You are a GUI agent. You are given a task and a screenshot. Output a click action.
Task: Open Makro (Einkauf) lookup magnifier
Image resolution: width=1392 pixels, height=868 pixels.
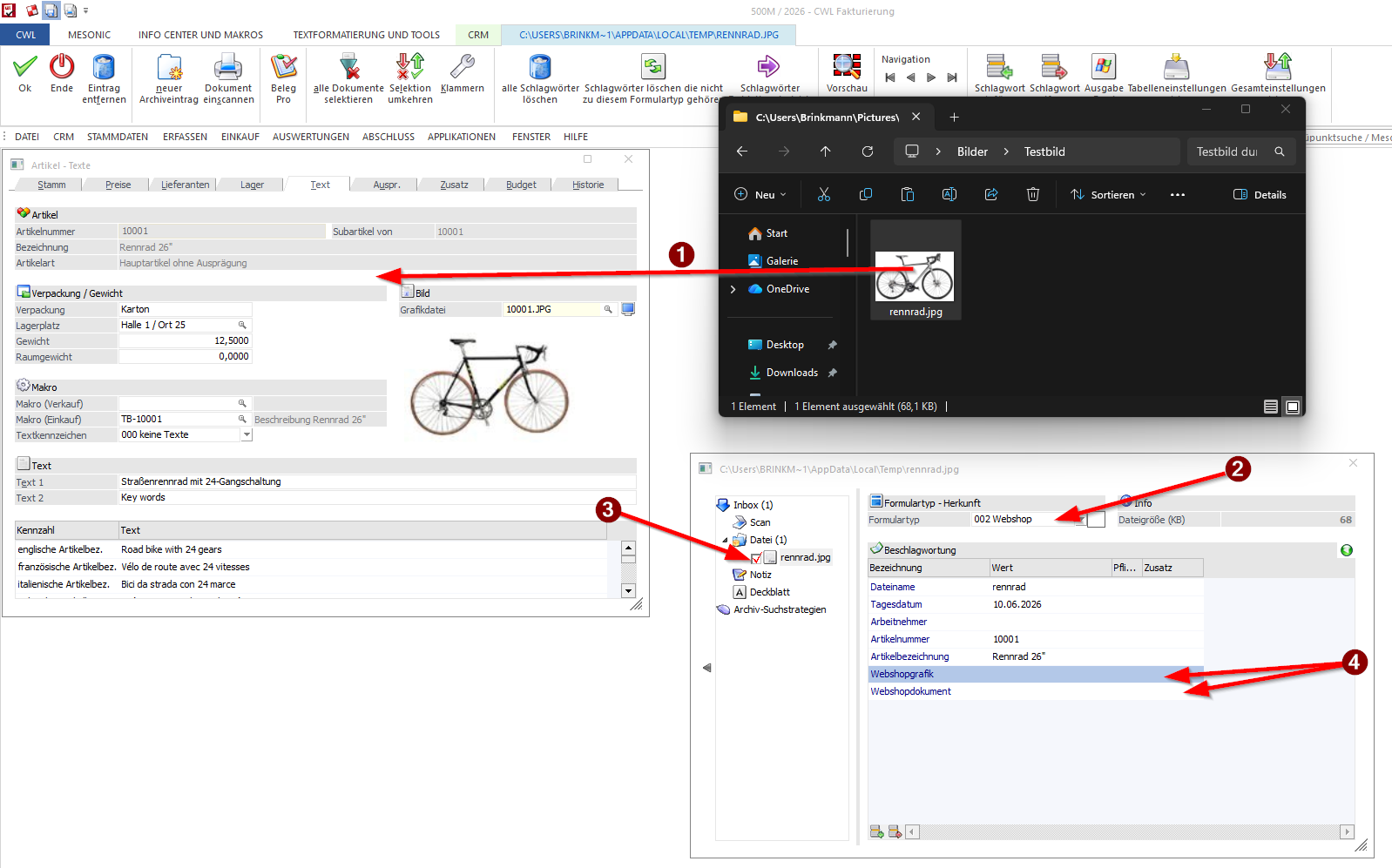242,419
